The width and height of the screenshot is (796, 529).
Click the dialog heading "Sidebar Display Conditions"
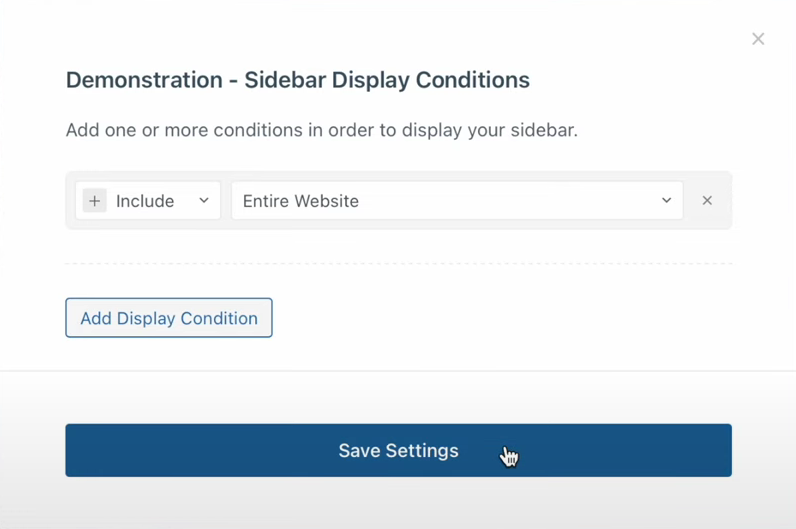coord(386,80)
